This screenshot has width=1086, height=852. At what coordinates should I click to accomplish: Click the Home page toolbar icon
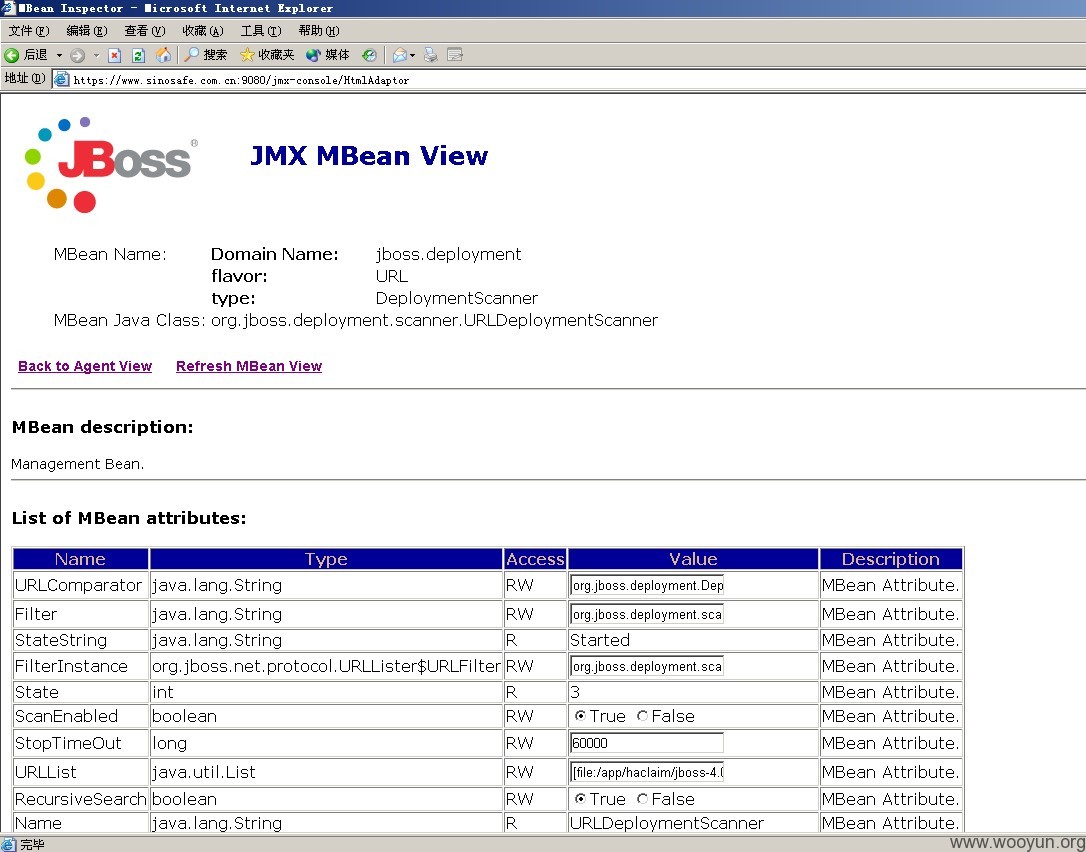163,55
